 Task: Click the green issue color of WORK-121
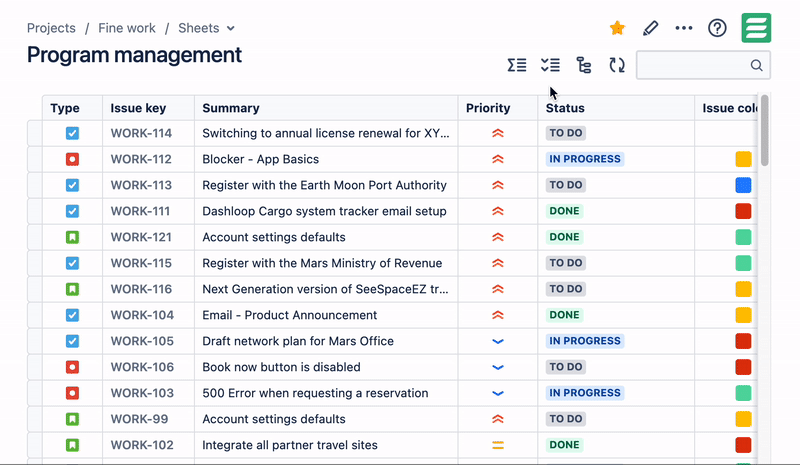tap(743, 237)
